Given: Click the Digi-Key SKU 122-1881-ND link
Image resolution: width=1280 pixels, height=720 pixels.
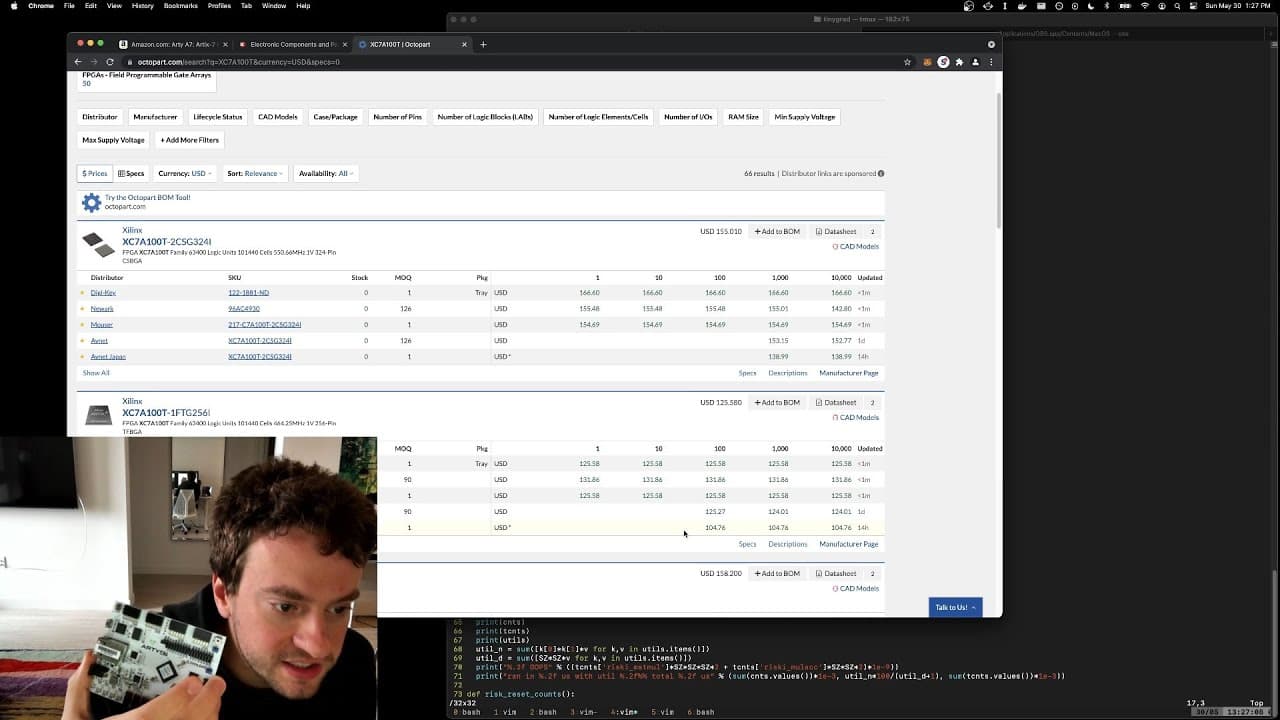Looking at the screenshot, I should click(248, 293).
